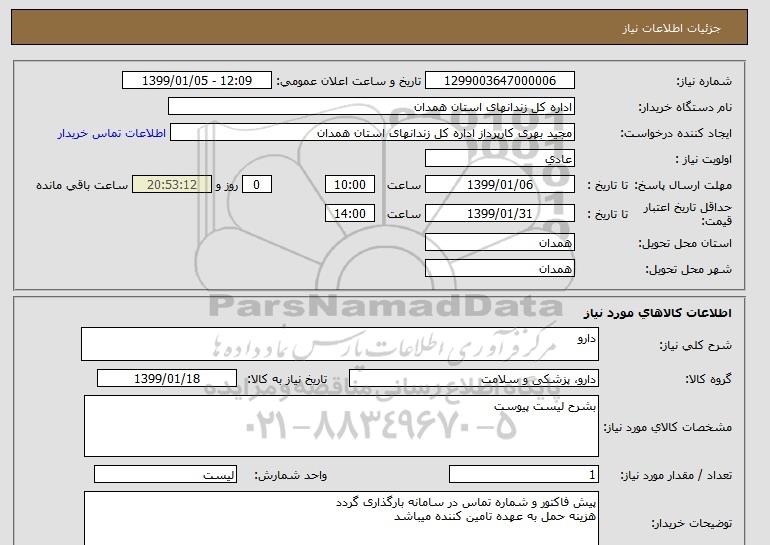
Task: Select the response deadline time field 10:00
Action: [350, 185]
